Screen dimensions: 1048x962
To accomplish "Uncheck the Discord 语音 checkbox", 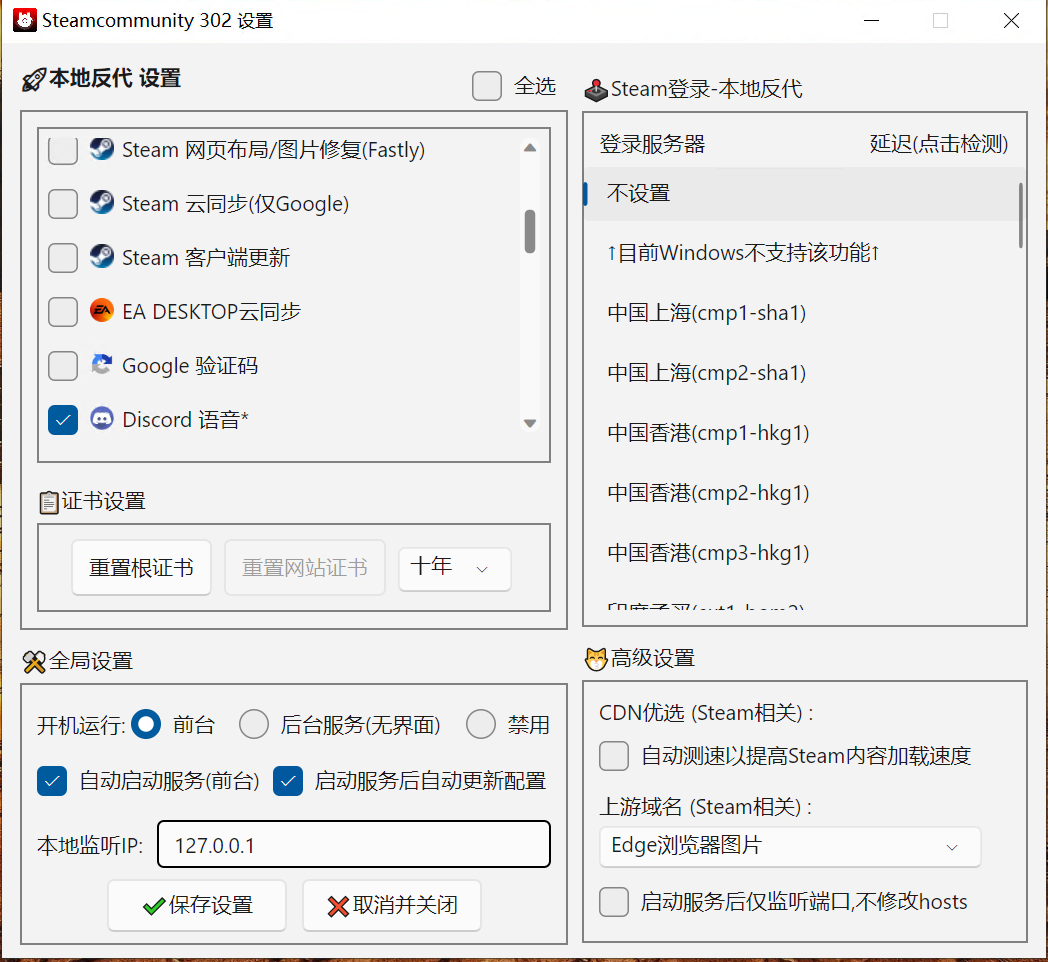I will point(63,420).
